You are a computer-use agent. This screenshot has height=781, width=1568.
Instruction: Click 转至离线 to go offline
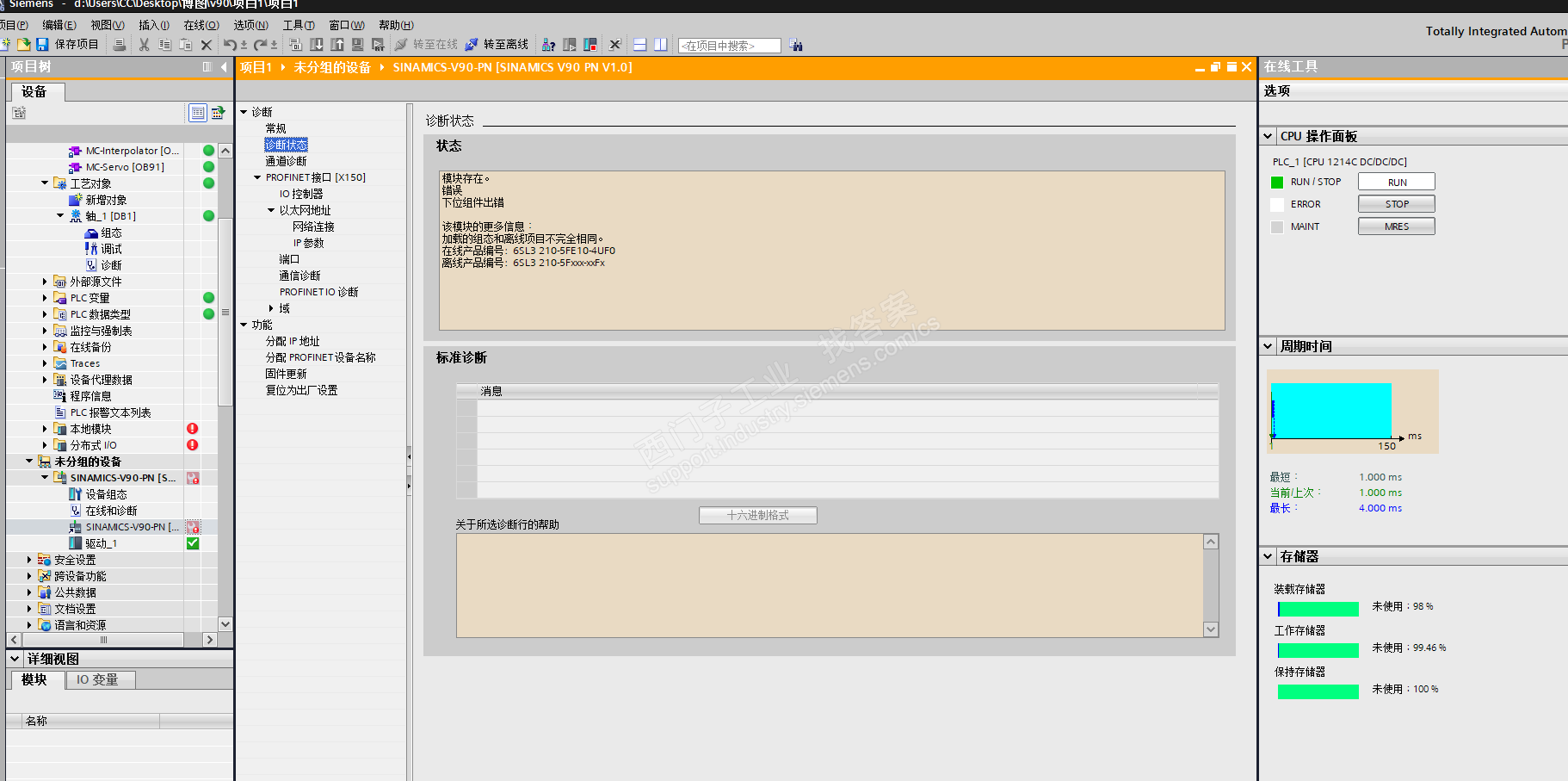(x=497, y=45)
